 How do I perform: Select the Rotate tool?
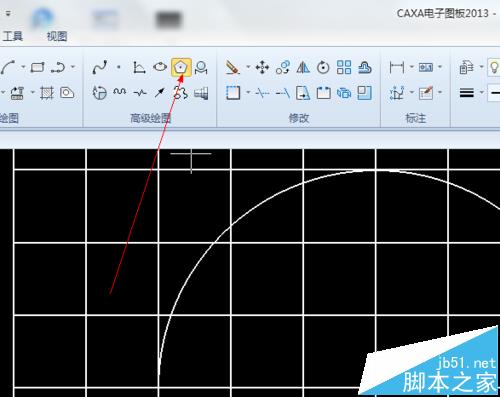pyautogui.click(x=323, y=67)
